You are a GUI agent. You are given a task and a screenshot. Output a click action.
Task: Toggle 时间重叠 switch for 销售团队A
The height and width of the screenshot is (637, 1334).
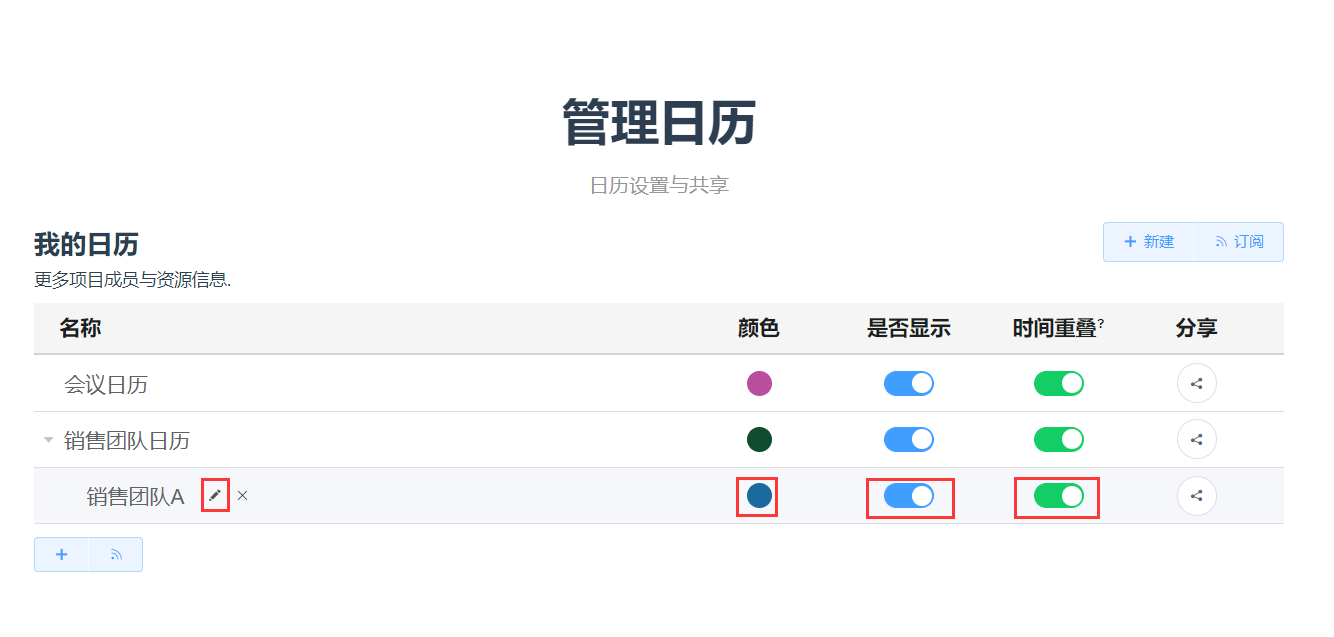(1059, 495)
